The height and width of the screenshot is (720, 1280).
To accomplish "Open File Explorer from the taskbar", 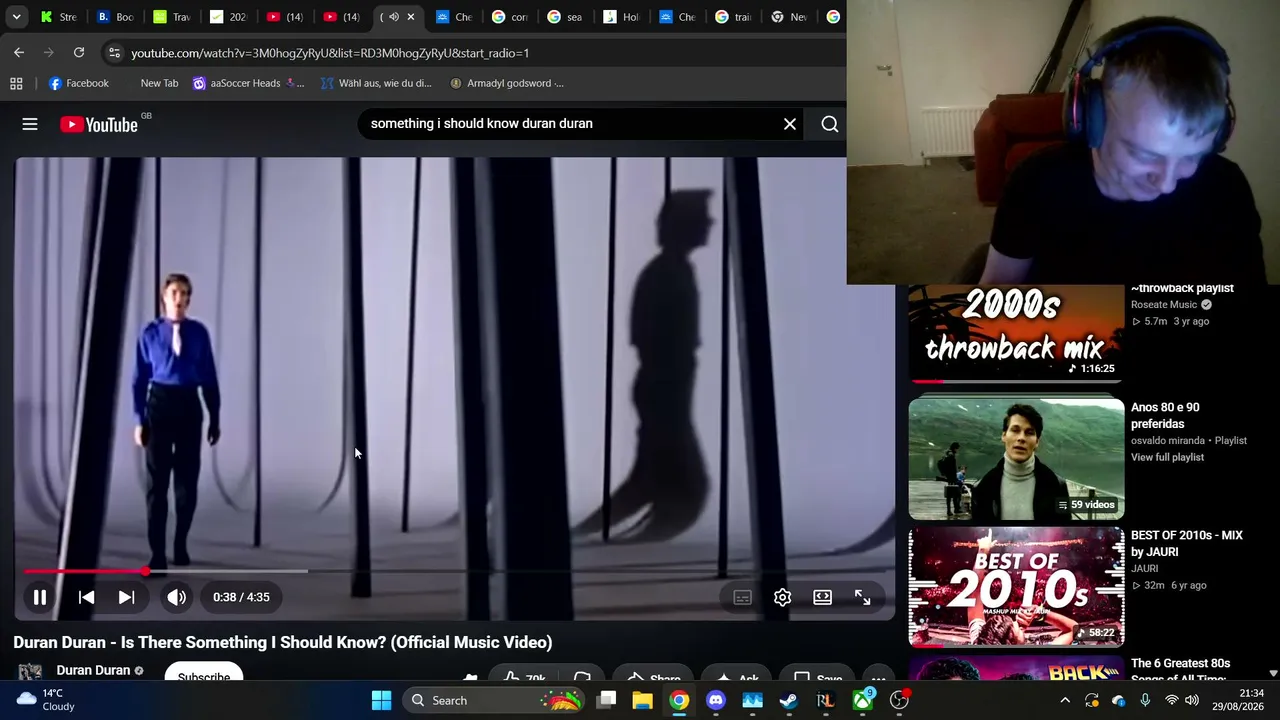I will (x=642, y=700).
